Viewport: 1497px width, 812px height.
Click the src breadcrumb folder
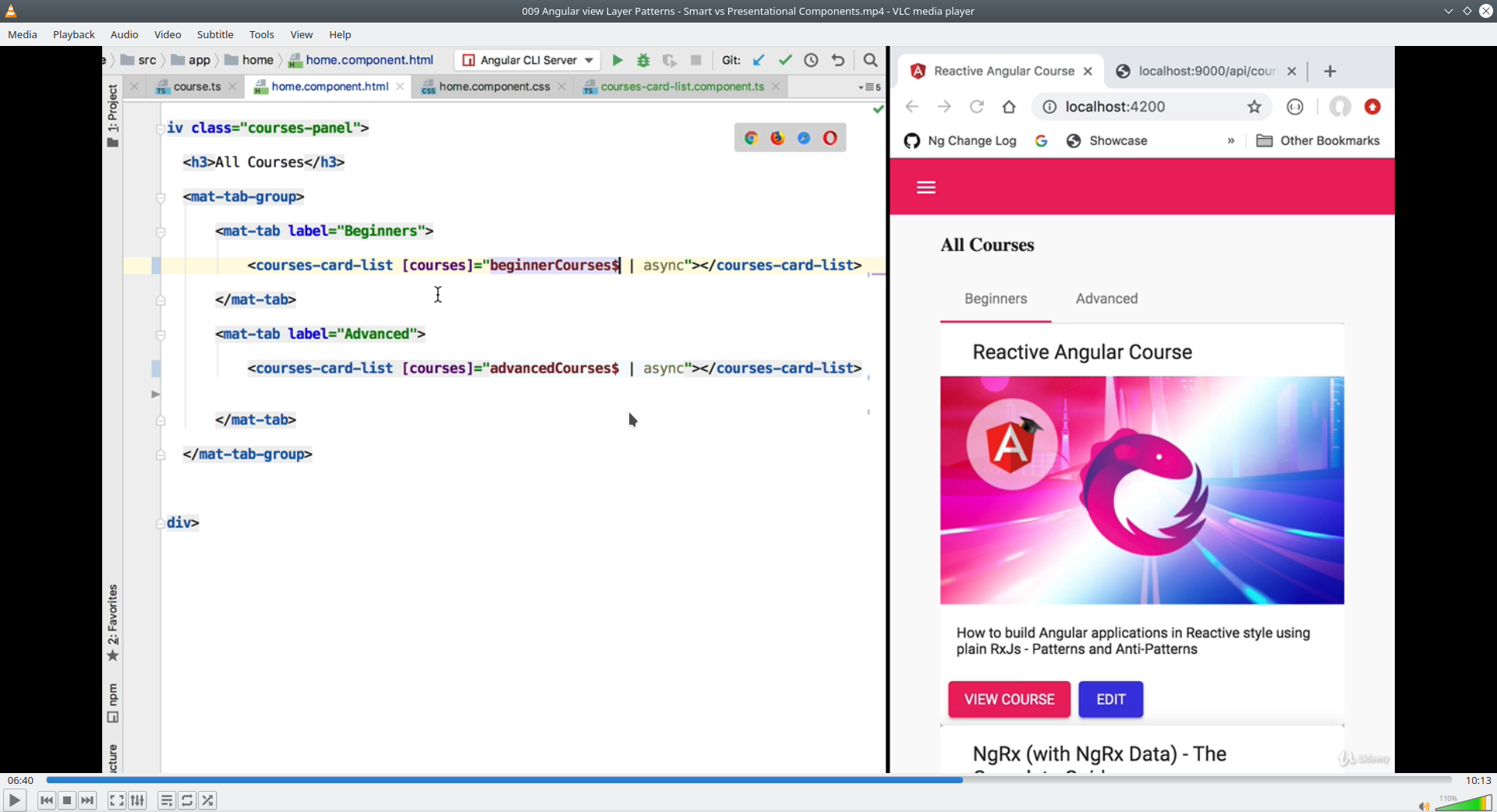139,60
